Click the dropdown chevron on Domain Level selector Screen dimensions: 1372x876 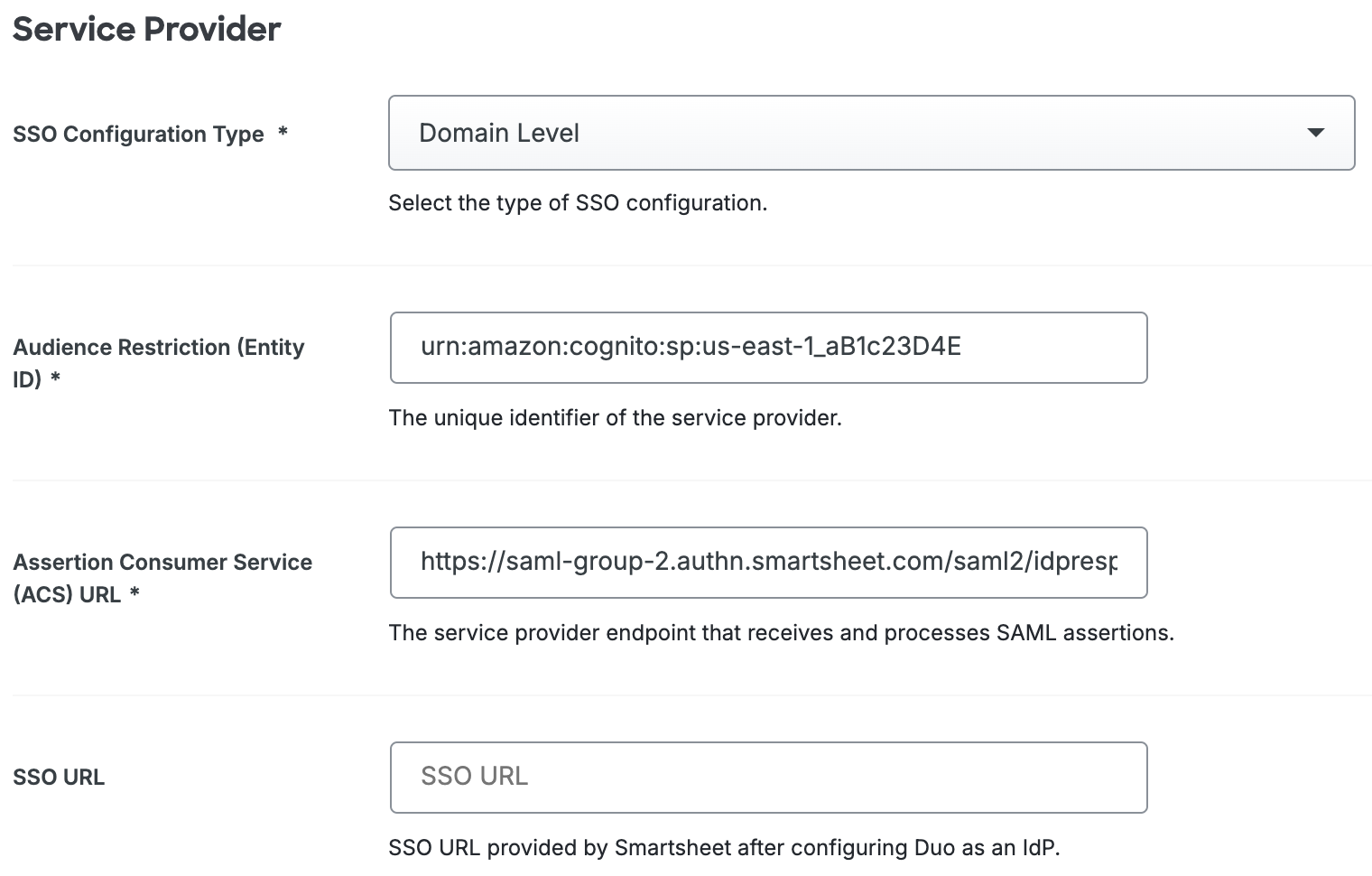(x=1315, y=133)
